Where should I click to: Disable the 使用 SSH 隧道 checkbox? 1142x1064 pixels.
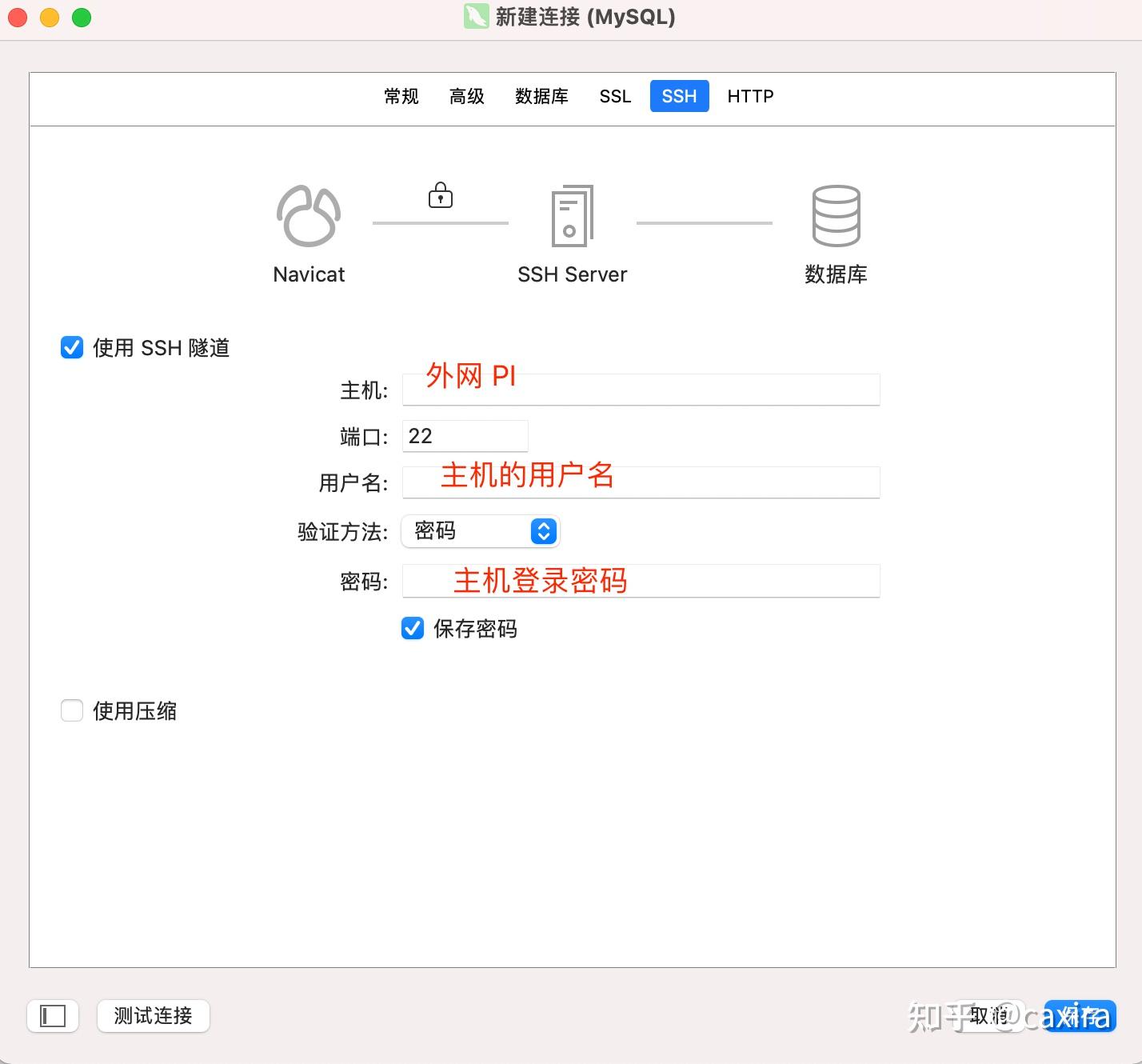71,347
